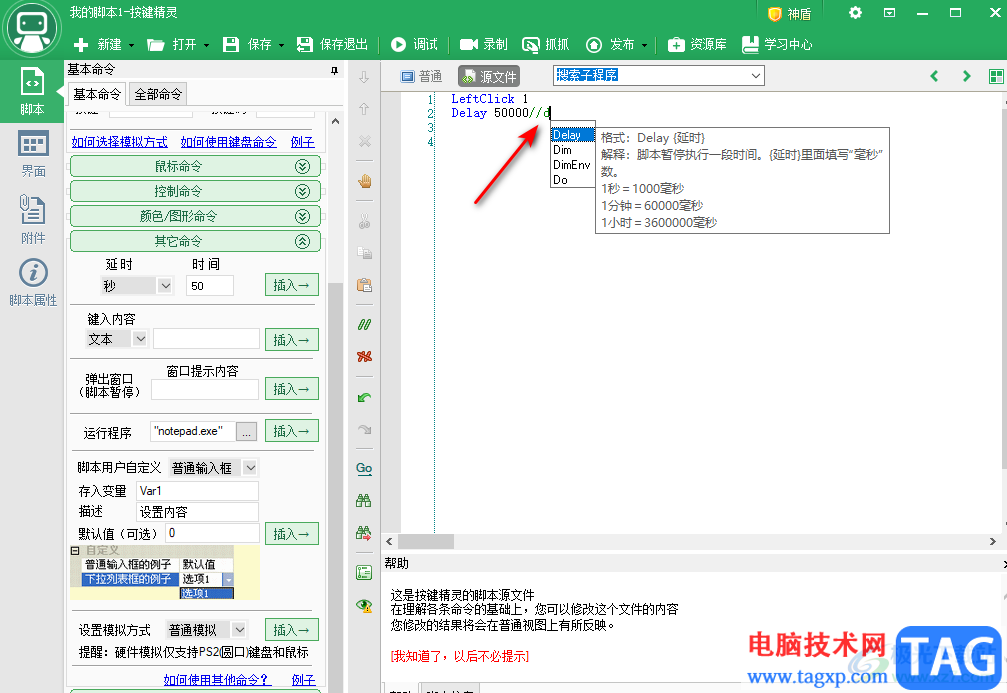
Task: Click the green undo arrow icon
Action: click(x=364, y=397)
